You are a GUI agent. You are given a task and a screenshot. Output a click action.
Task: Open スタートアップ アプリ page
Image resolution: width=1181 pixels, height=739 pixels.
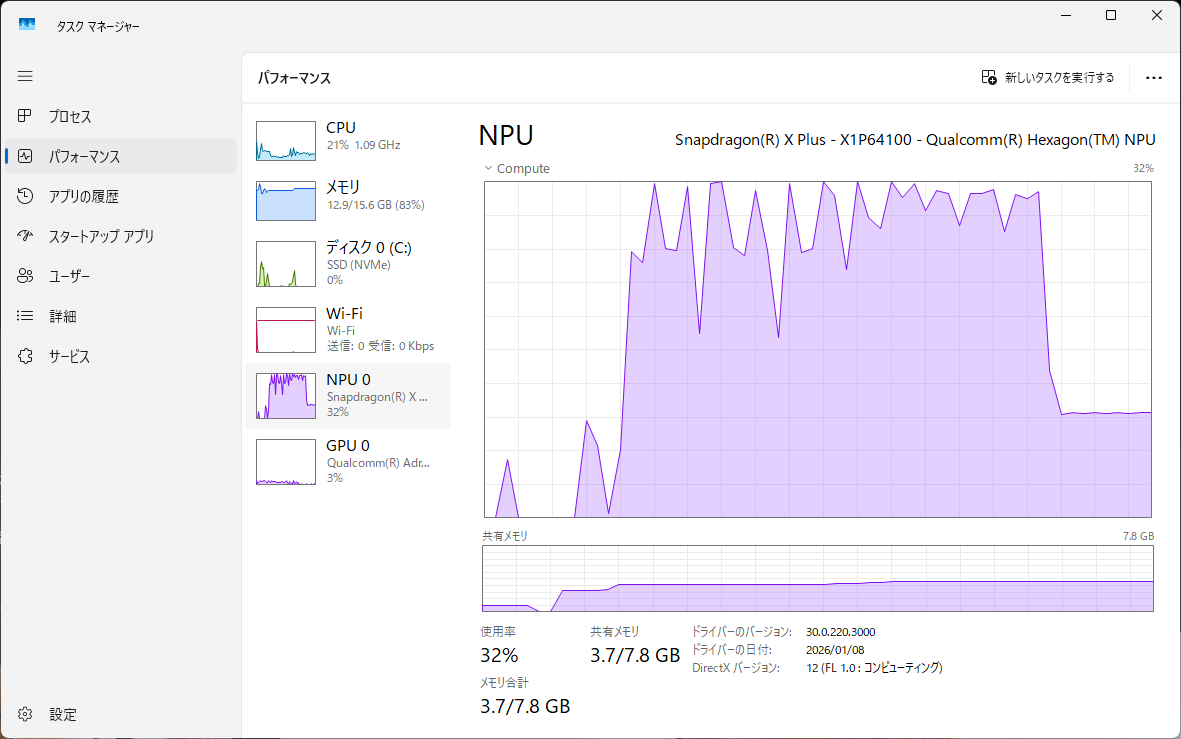click(x=102, y=237)
